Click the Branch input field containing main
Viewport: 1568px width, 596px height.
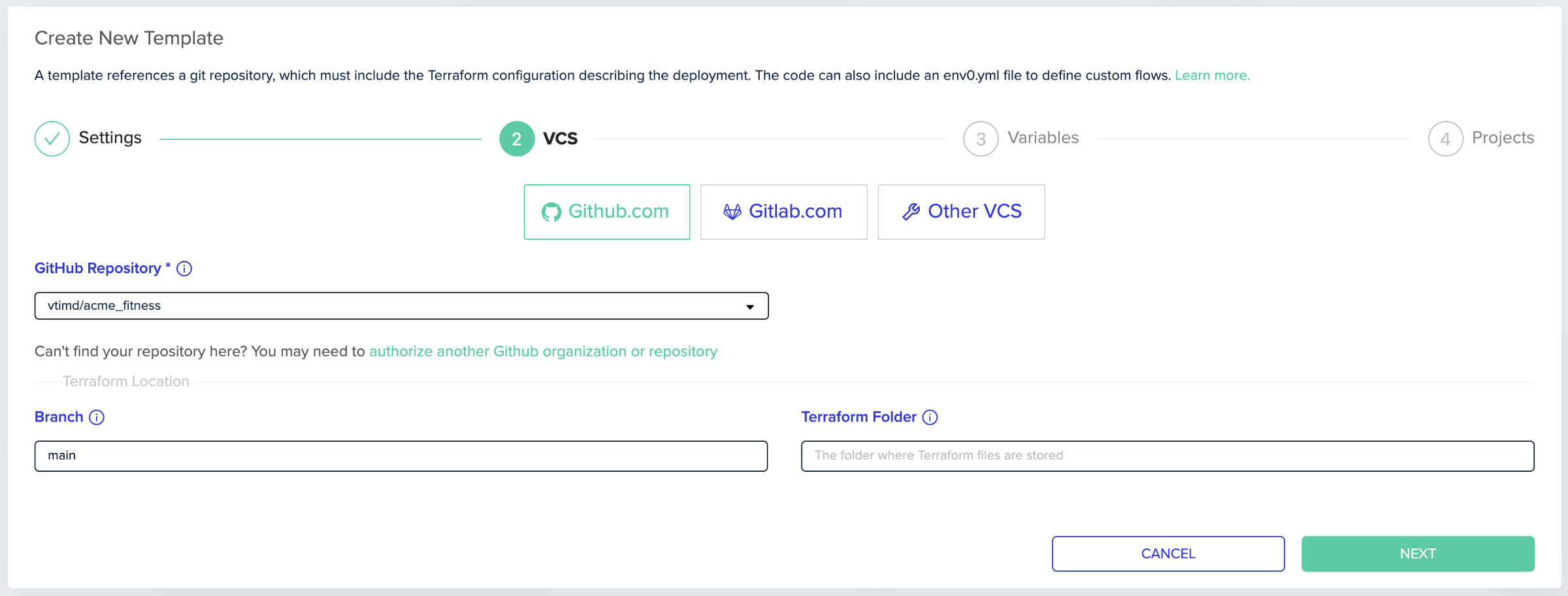point(401,455)
